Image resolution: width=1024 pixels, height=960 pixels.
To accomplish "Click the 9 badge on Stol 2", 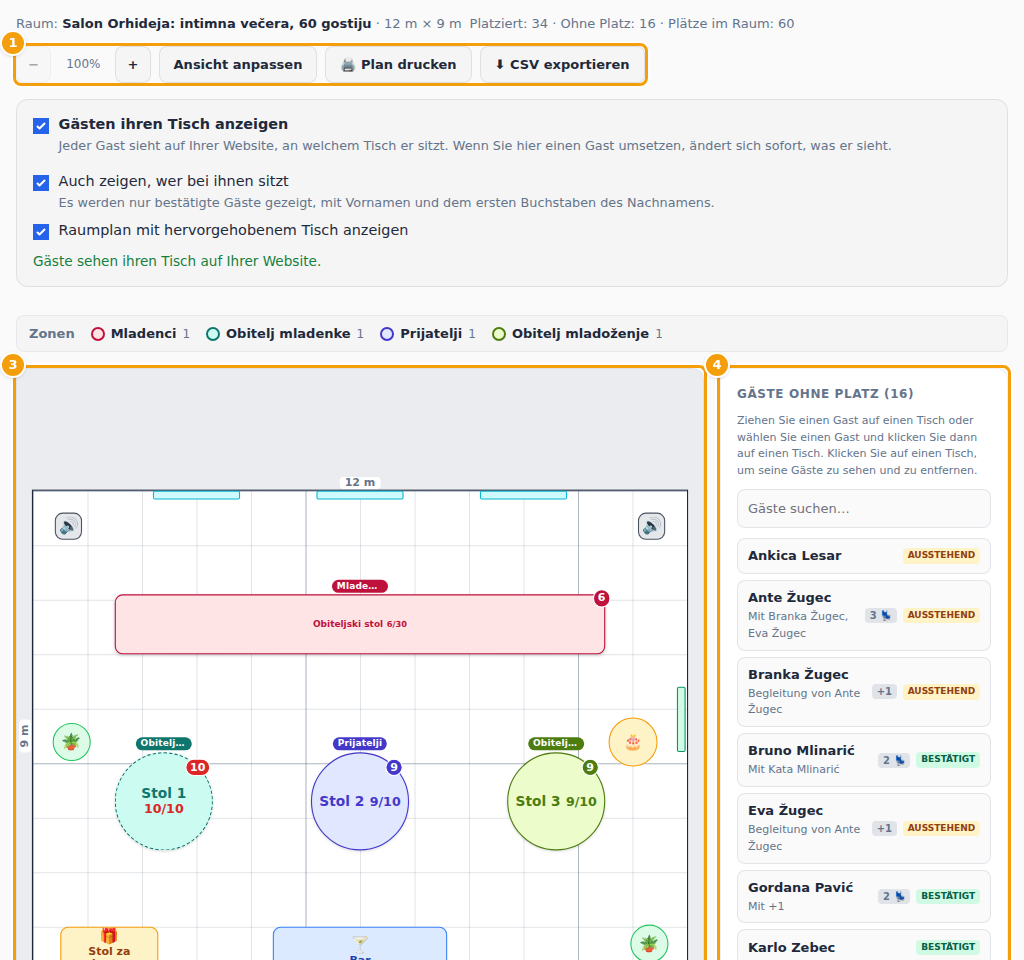I will click(x=394, y=767).
